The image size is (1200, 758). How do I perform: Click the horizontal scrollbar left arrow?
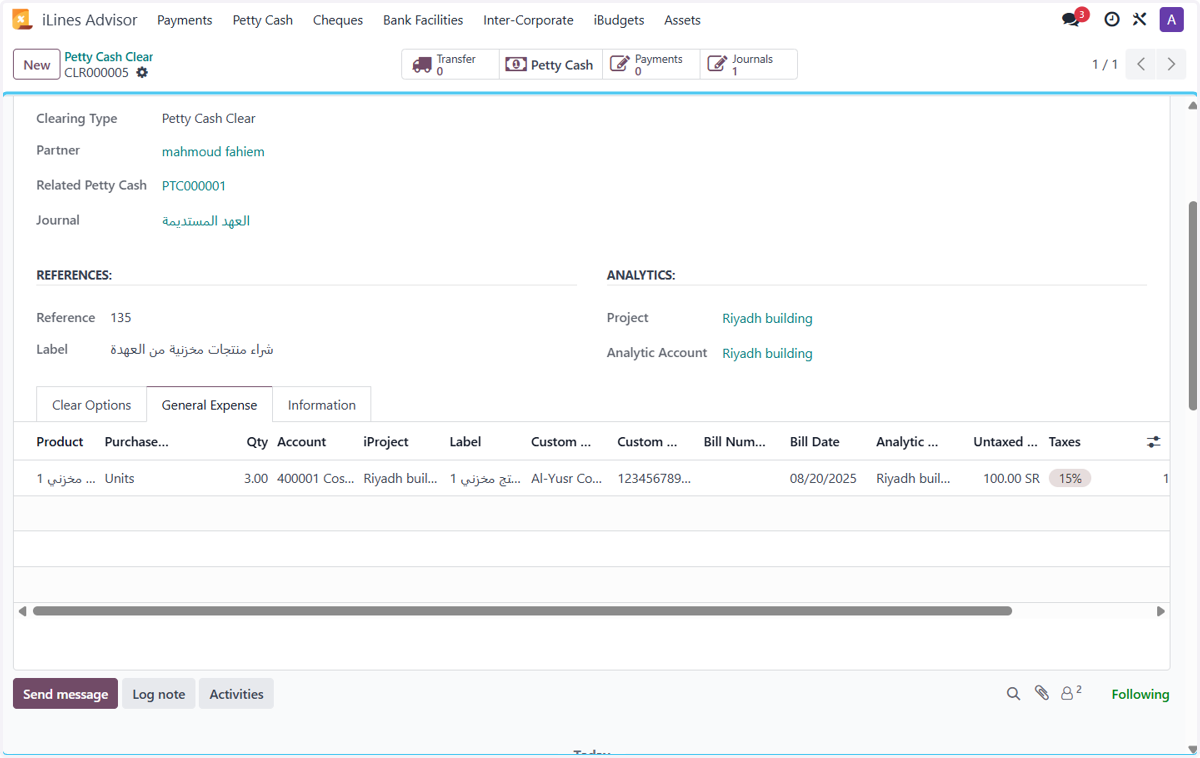coord(22,611)
